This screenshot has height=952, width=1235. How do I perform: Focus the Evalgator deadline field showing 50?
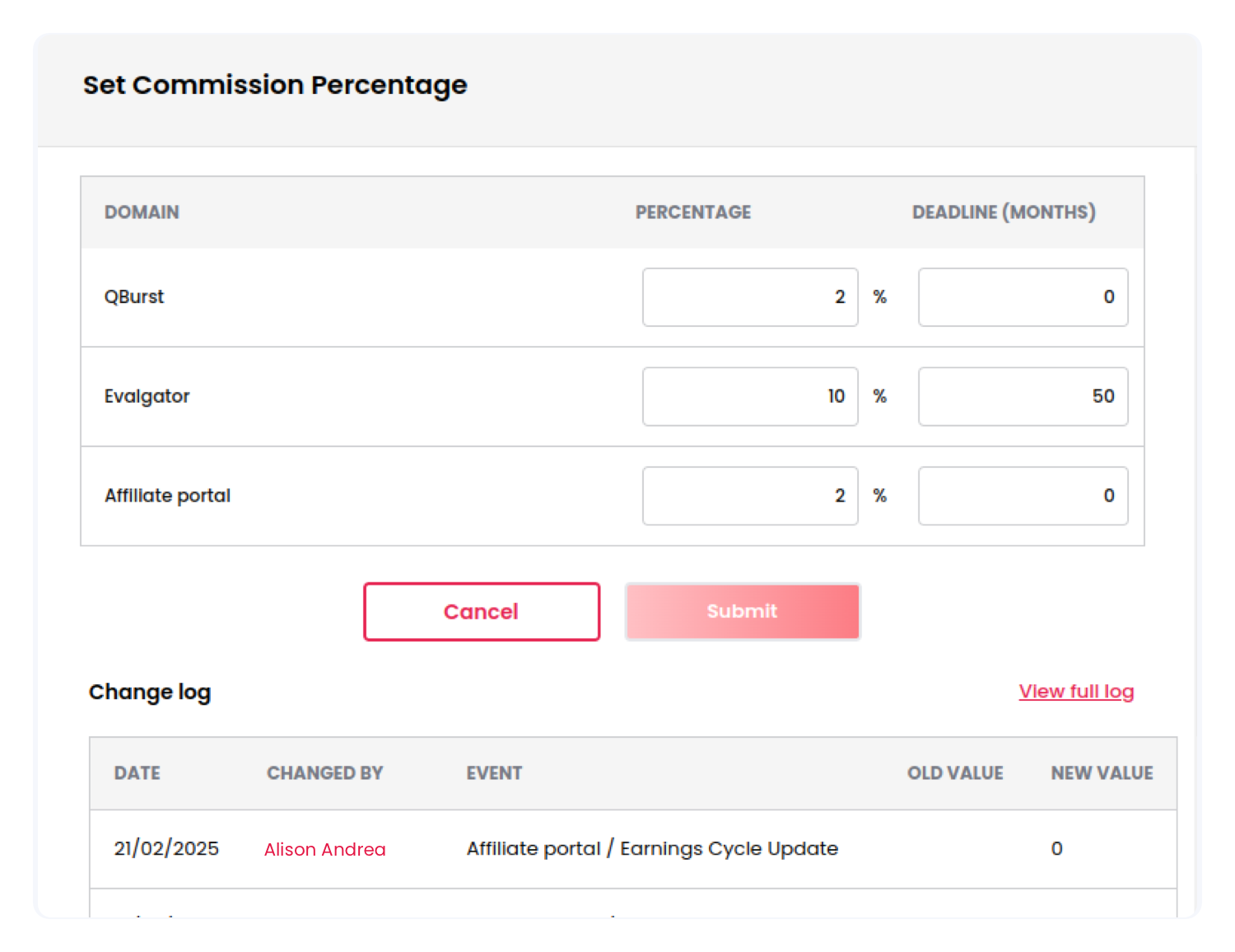[x=1022, y=396]
